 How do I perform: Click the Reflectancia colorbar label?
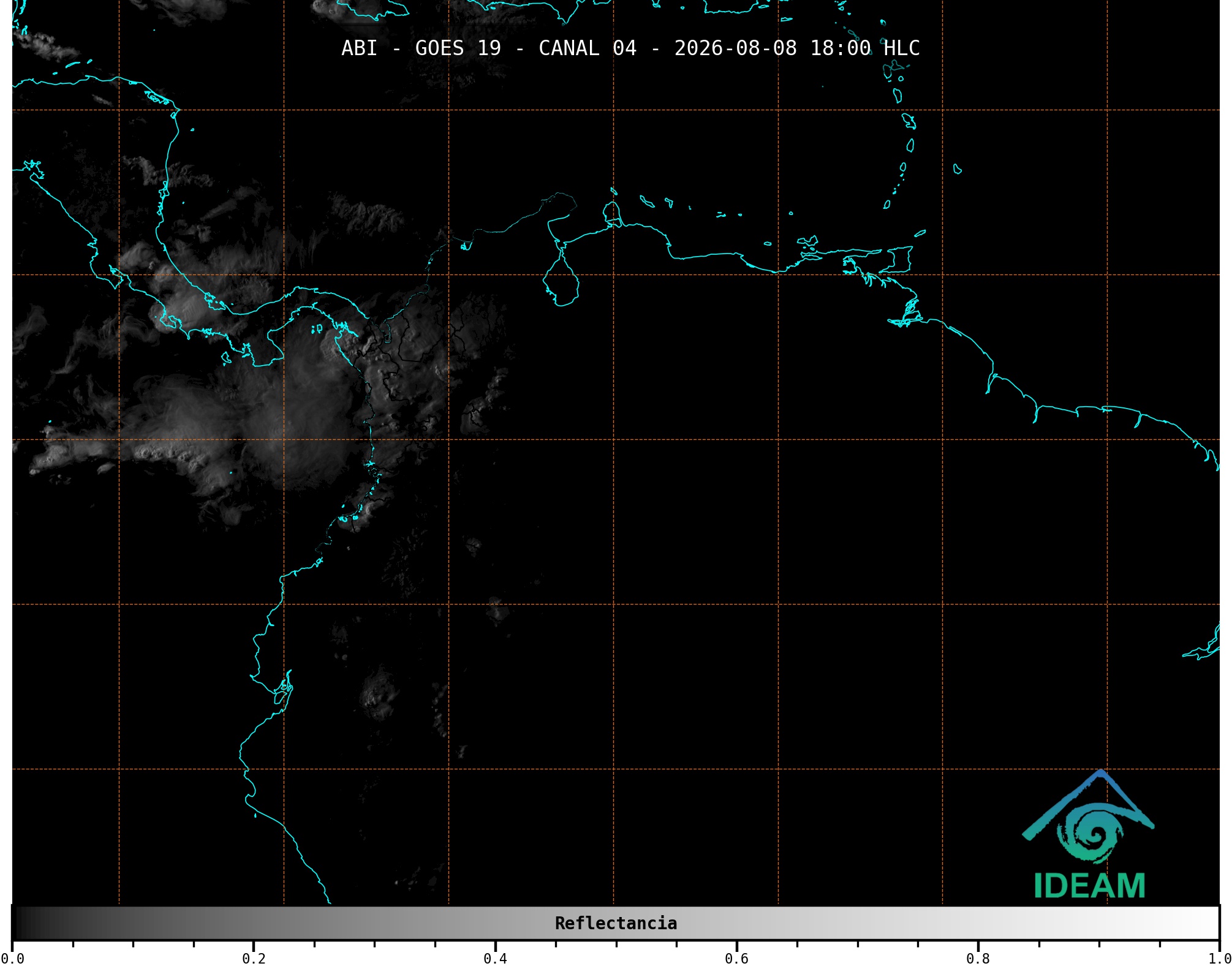616,923
